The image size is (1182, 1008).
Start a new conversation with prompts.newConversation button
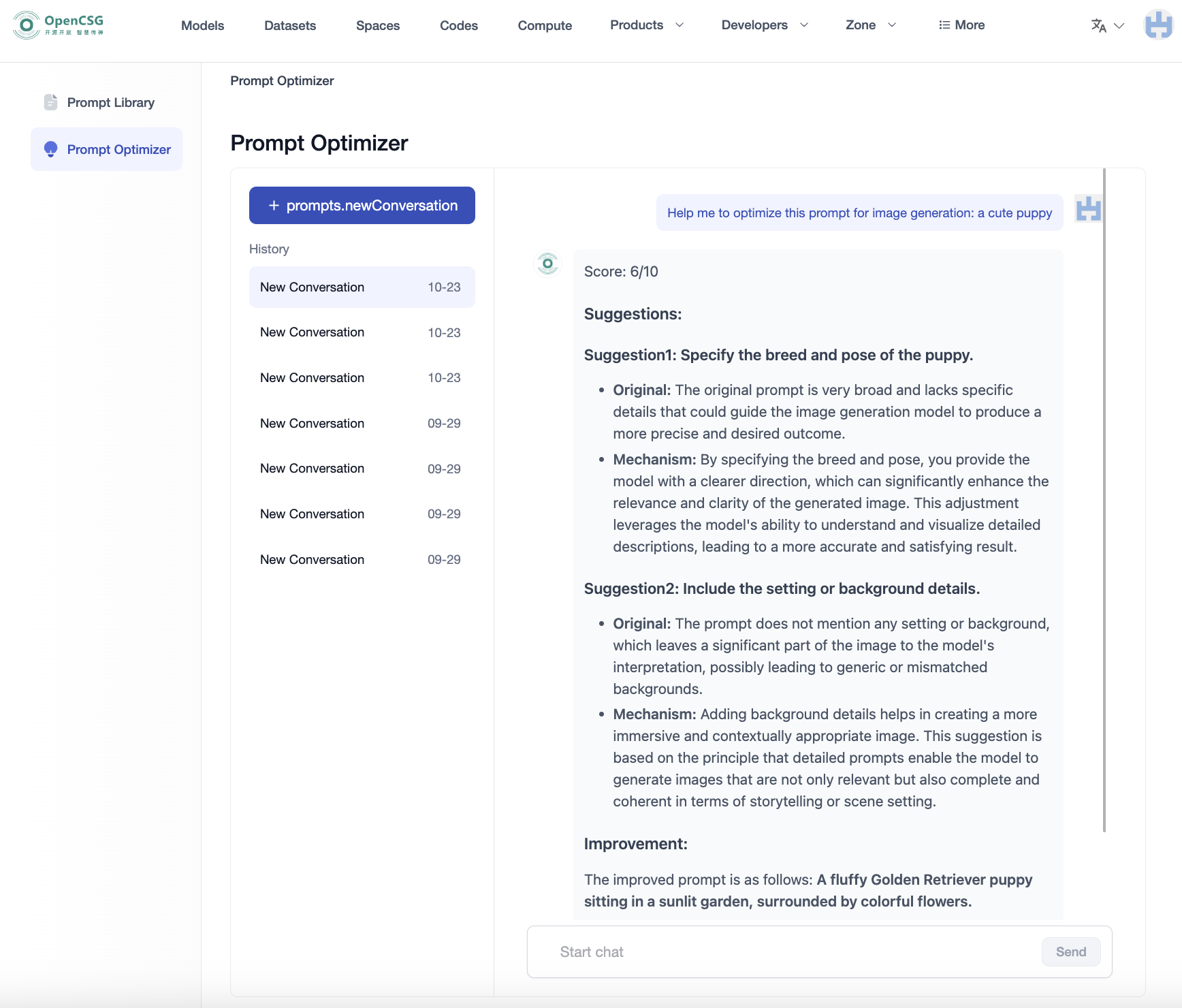point(362,205)
